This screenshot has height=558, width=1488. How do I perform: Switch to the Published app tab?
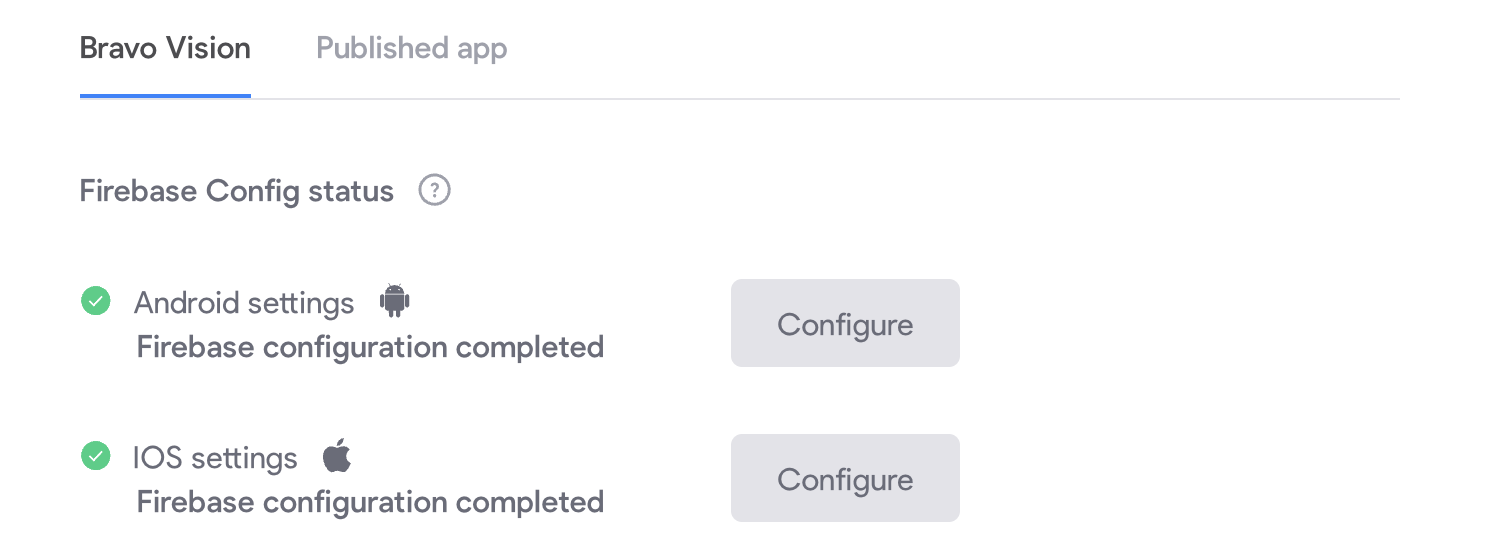(x=411, y=48)
